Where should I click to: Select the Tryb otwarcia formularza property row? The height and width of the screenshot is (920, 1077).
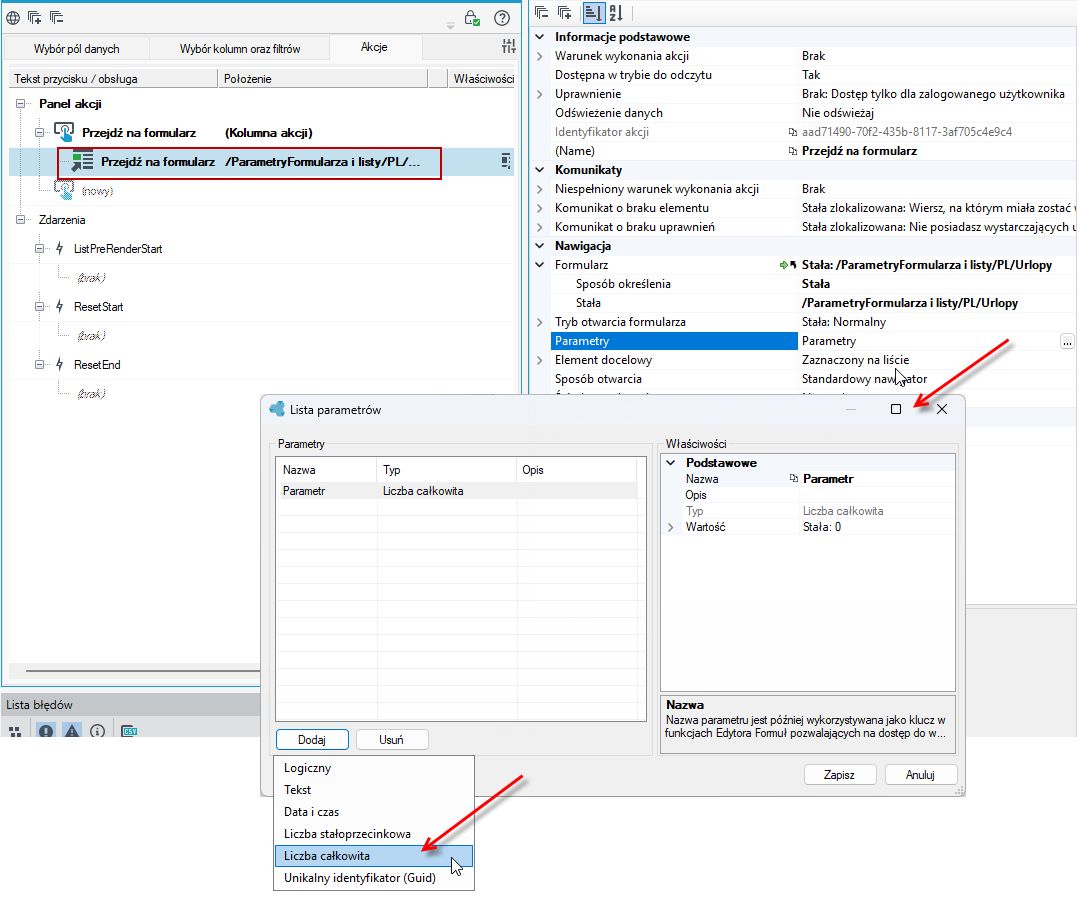tap(813, 322)
